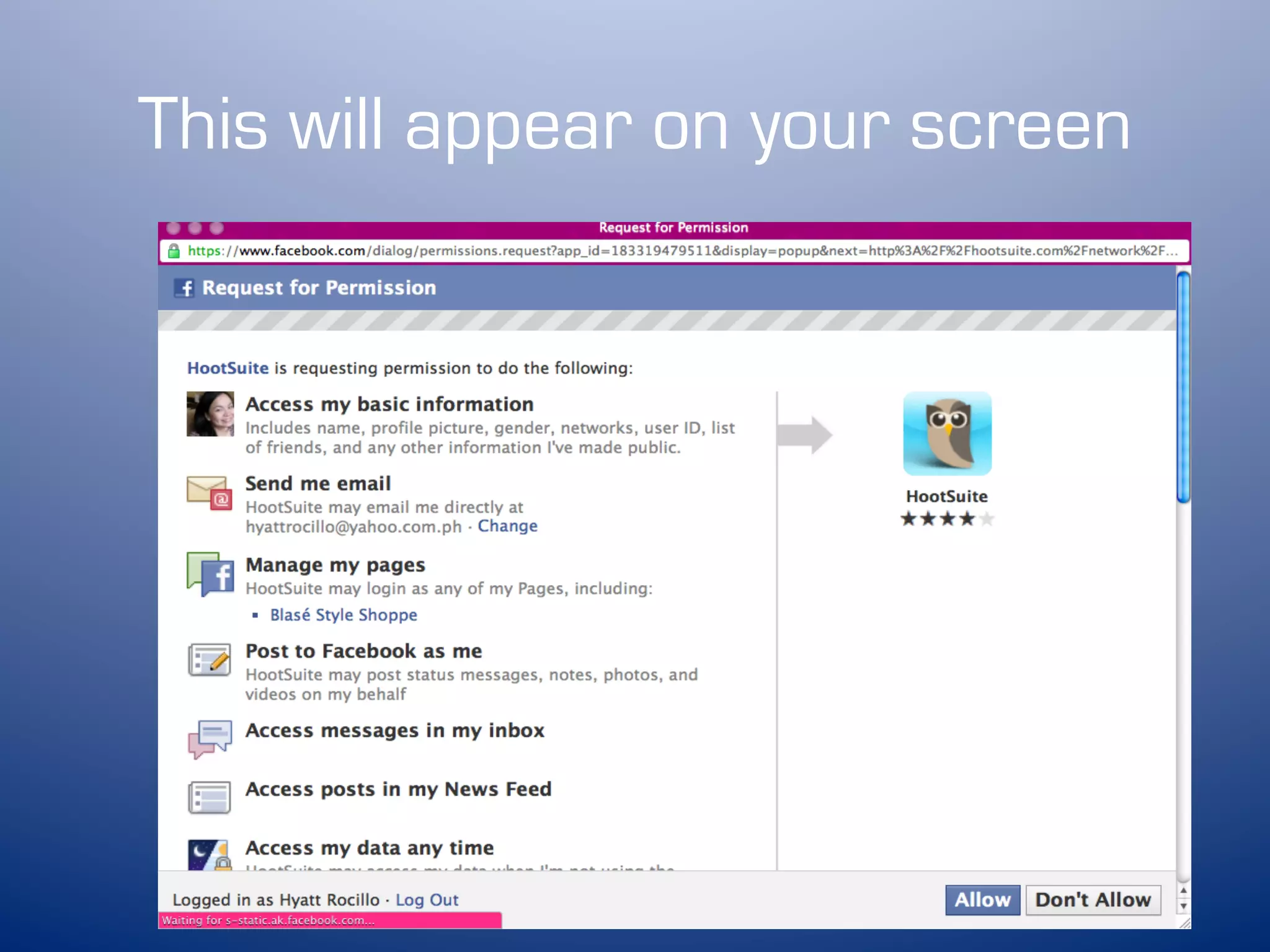Click the green padlock in the address bar
Screen dimensions: 1270x952
tap(174, 251)
